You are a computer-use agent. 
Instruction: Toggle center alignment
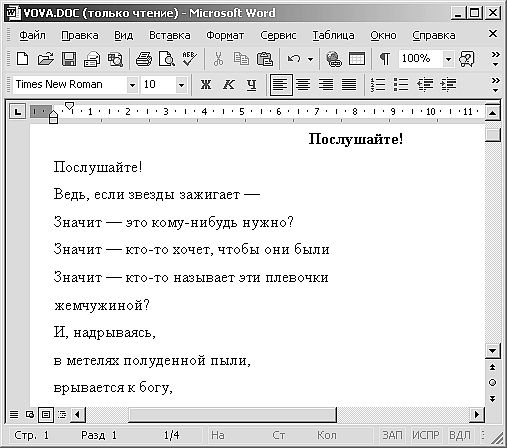pos(303,85)
